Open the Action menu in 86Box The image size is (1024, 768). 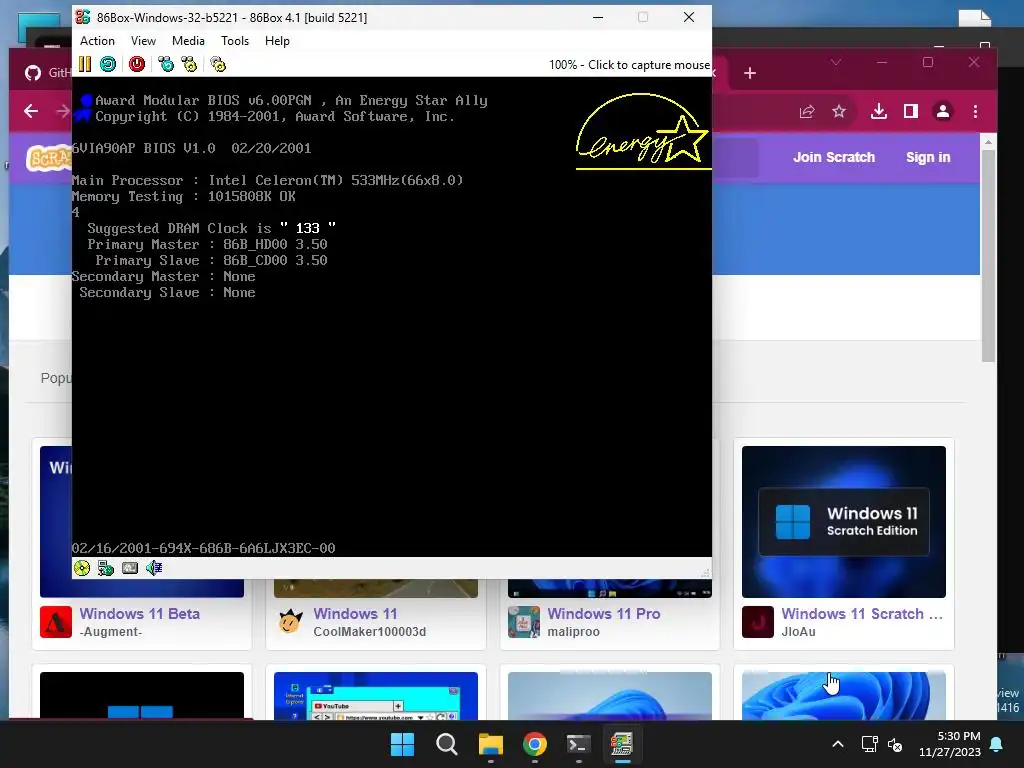[97, 40]
